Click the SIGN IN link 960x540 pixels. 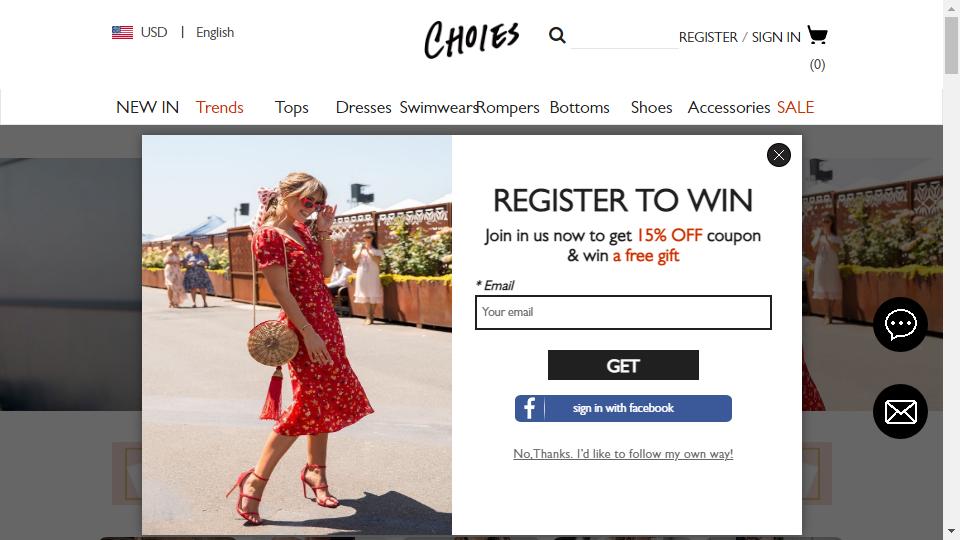tap(776, 37)
